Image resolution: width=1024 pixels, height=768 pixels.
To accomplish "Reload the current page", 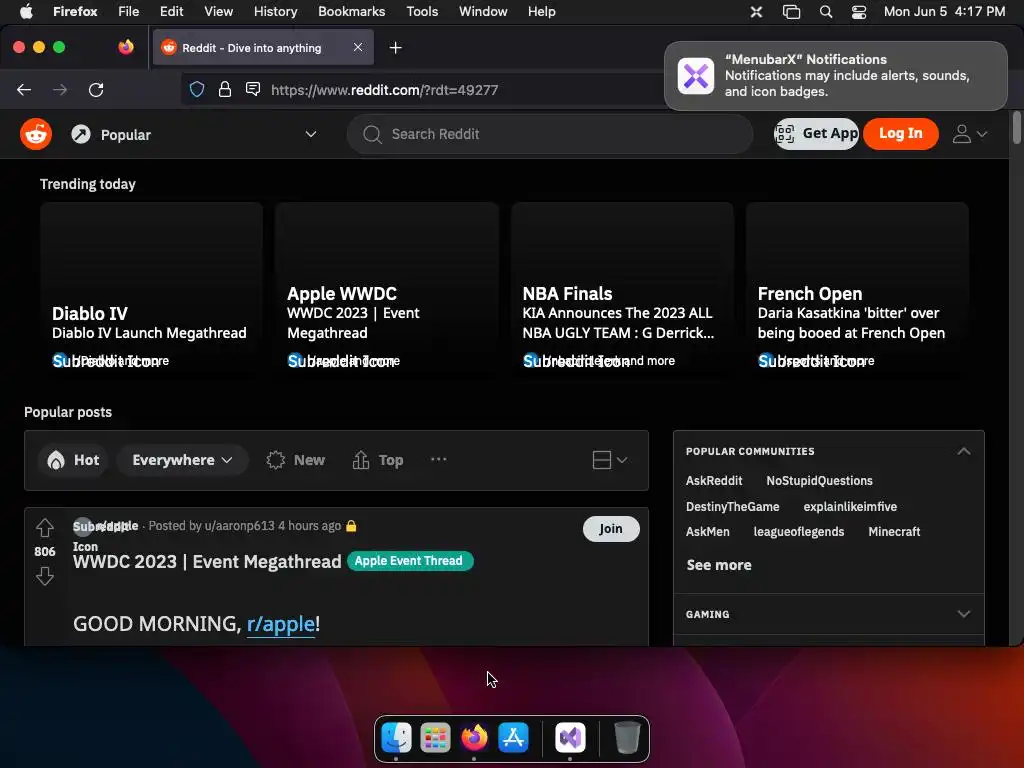I will (96, 89).
